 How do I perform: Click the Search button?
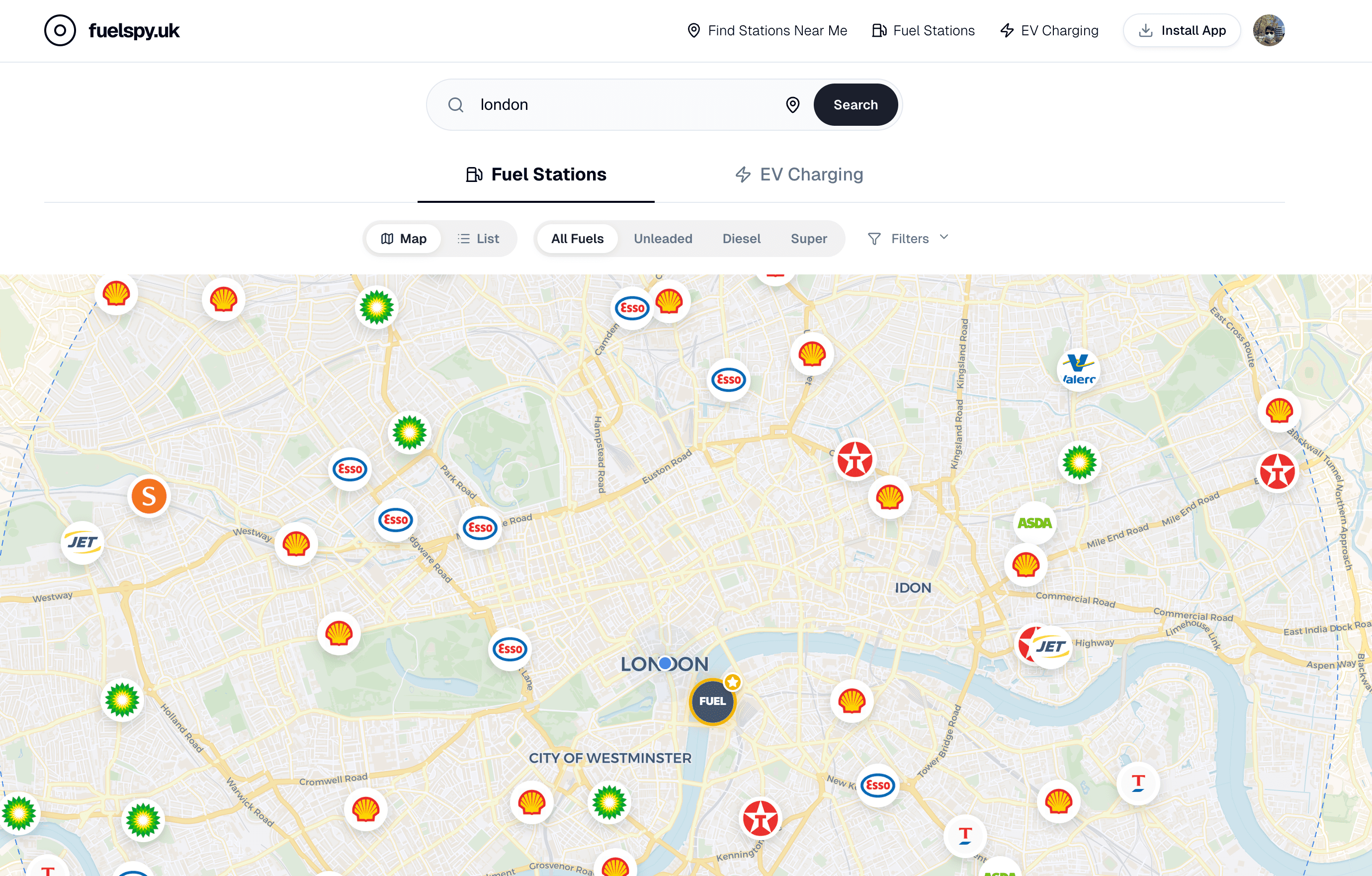pyautogui.click(x=855, y=105)
